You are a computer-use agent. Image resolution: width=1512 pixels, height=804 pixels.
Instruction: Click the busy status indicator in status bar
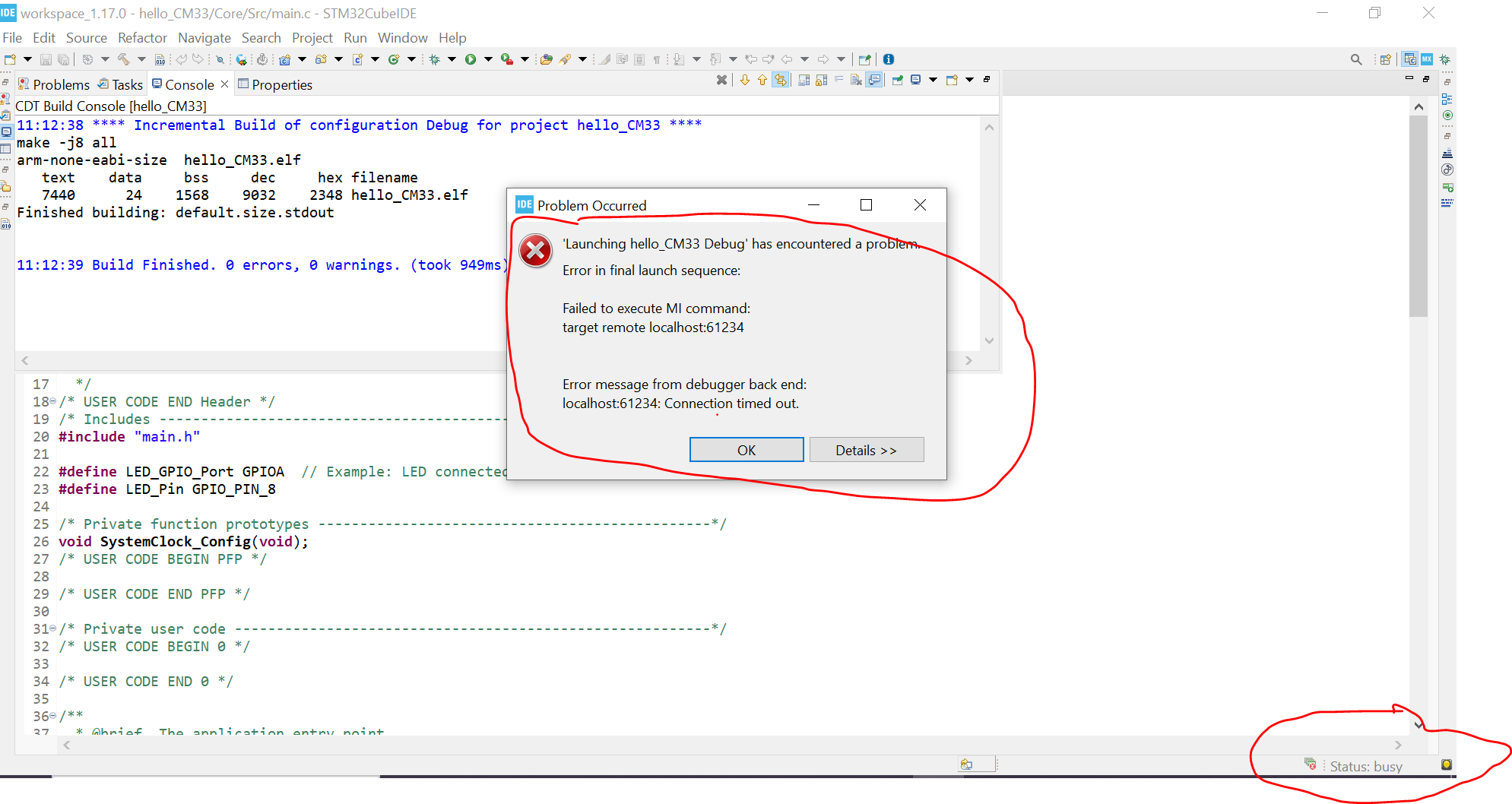click(1367, 766)
